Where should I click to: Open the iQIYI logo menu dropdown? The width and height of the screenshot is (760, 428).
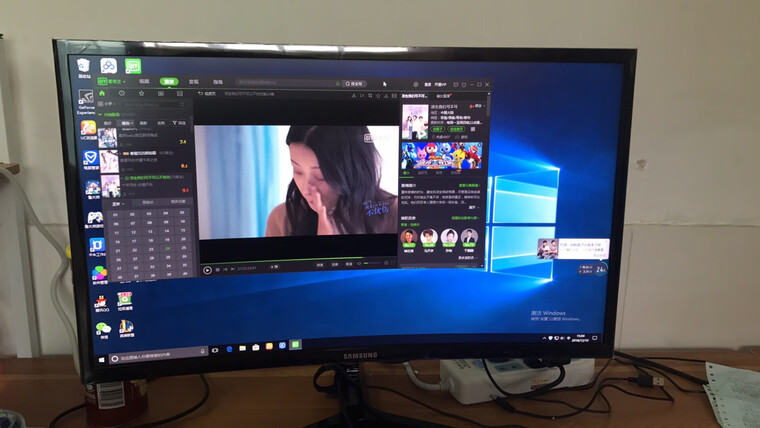[111, 81]
